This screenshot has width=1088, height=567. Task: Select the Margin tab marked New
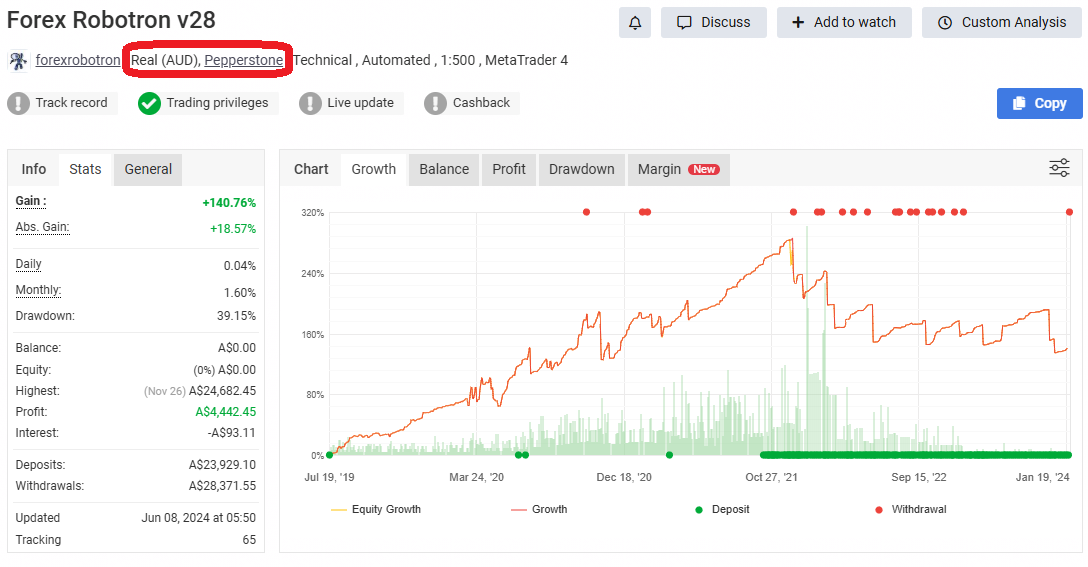point(678,169)
